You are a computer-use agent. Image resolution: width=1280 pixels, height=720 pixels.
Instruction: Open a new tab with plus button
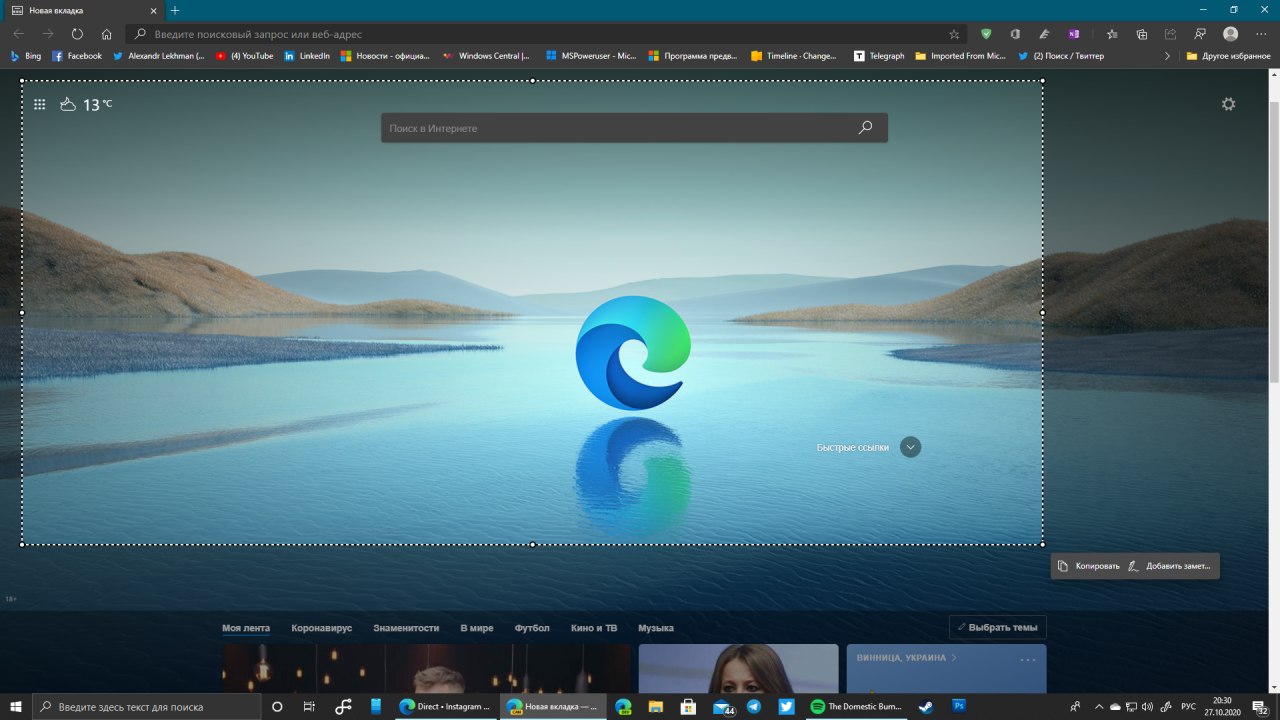click(175, 10)
